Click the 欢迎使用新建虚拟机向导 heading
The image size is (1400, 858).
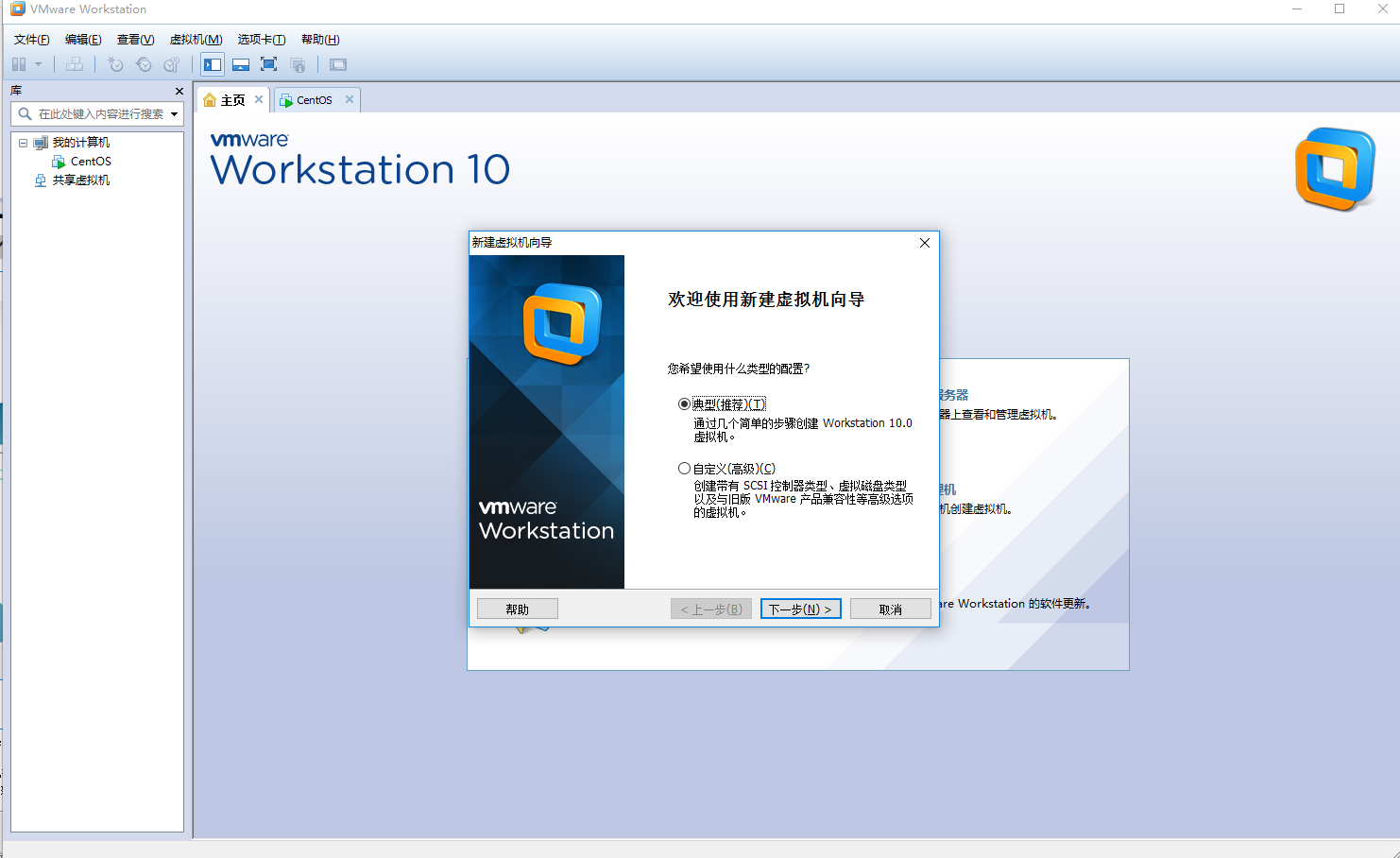(x=766, y=300)
